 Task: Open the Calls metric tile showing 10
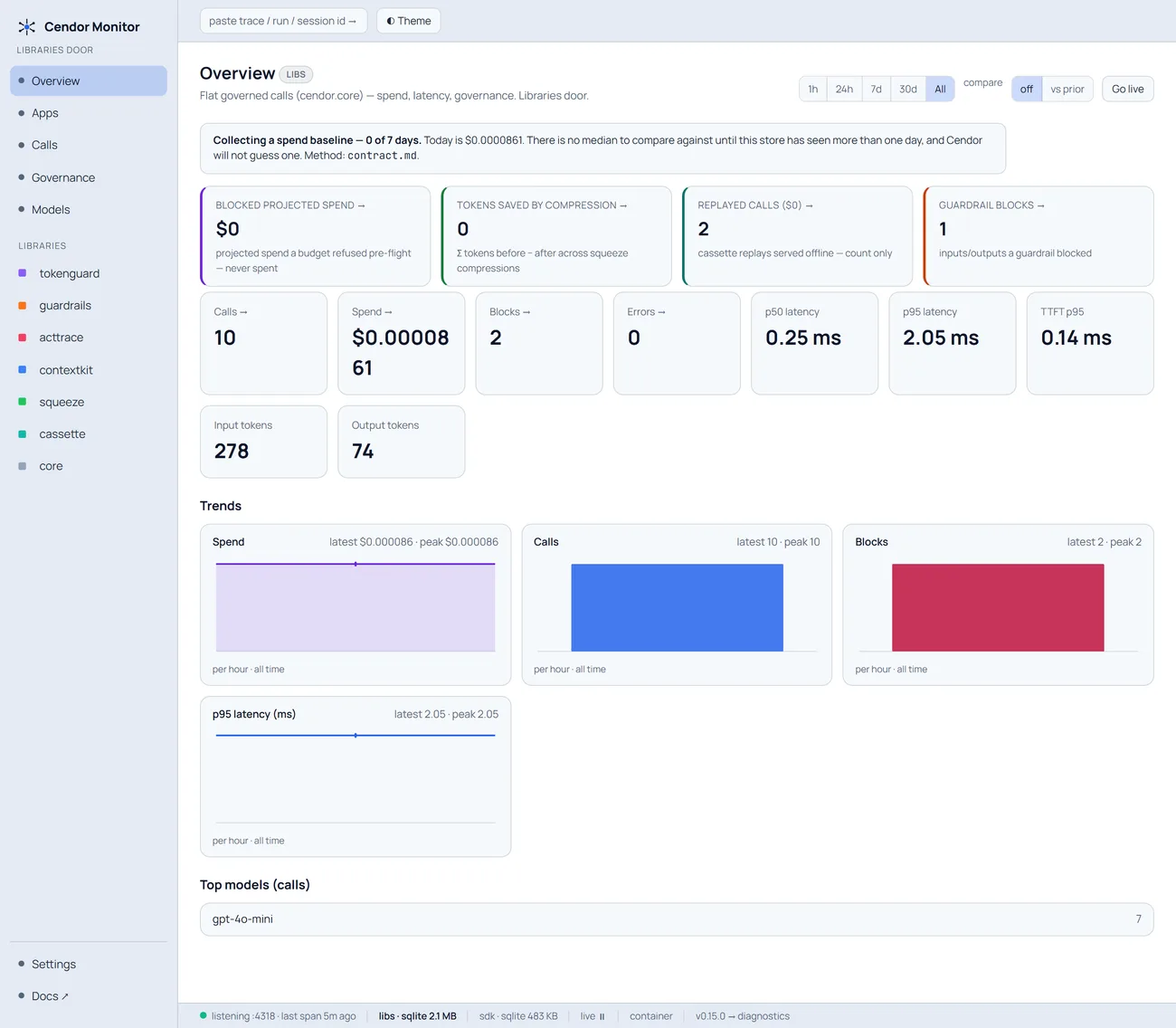click(263, 343)
